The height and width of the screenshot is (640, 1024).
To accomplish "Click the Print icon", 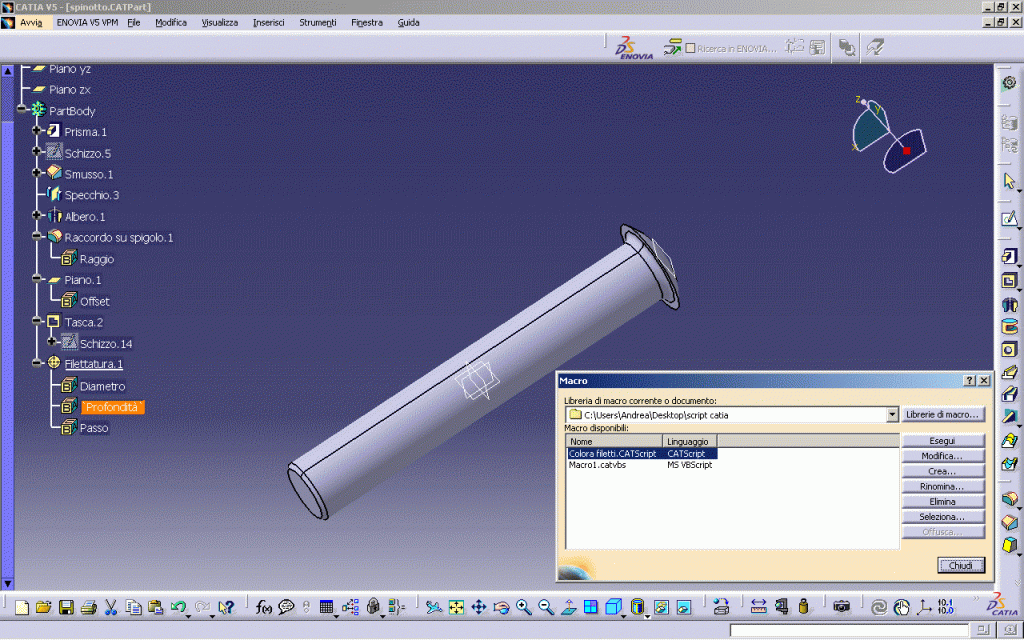I will [x=88, y=607].
